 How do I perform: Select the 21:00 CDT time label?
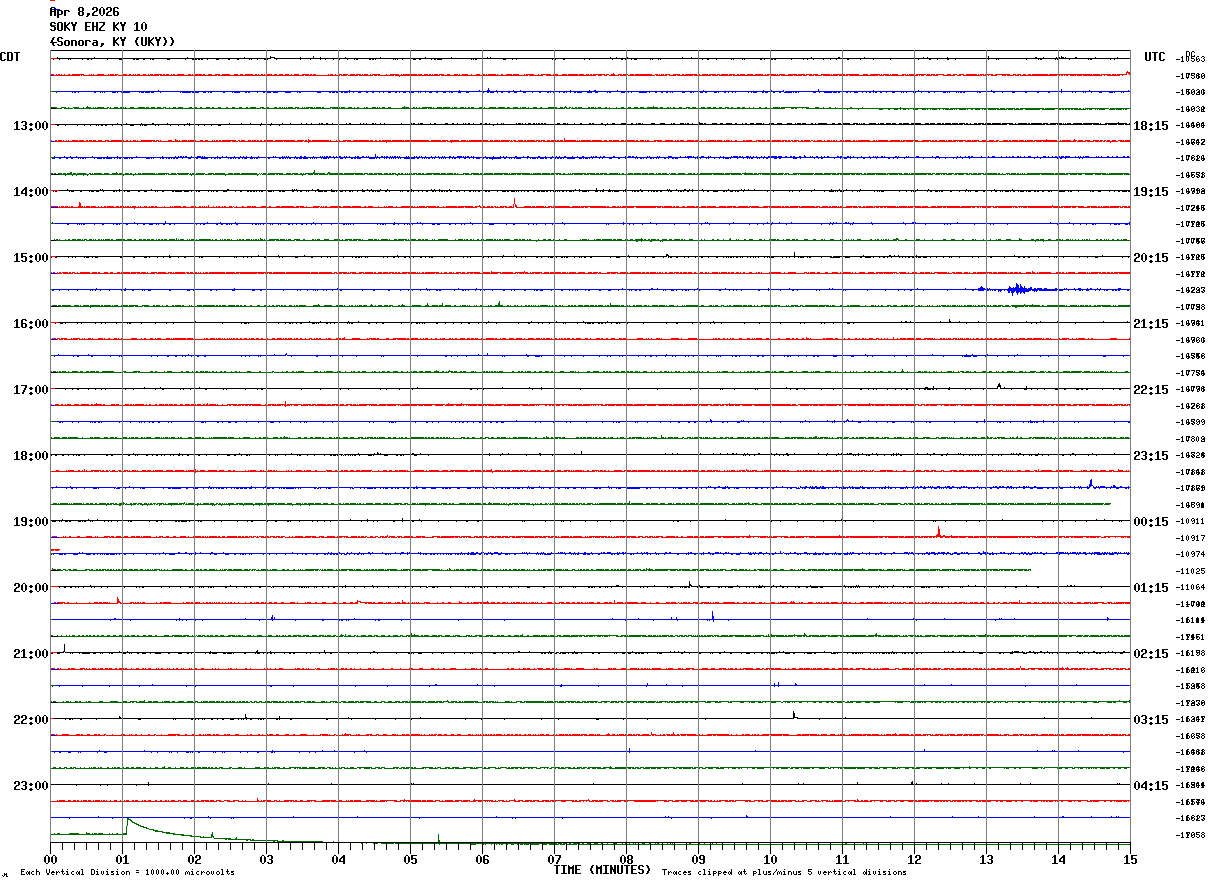(30, 654)
